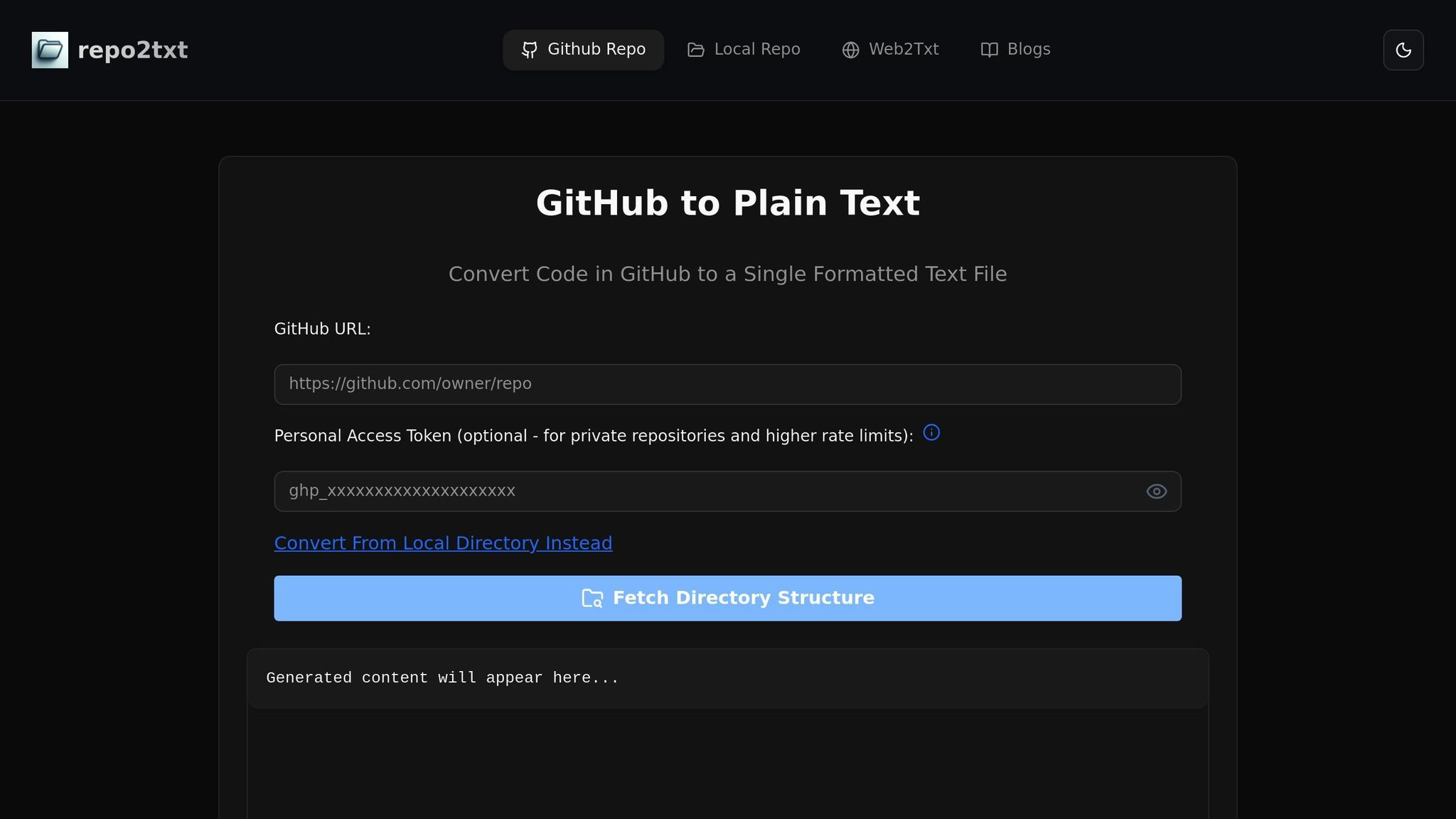Switch to the Github Repo tab

tap(583, 50)
